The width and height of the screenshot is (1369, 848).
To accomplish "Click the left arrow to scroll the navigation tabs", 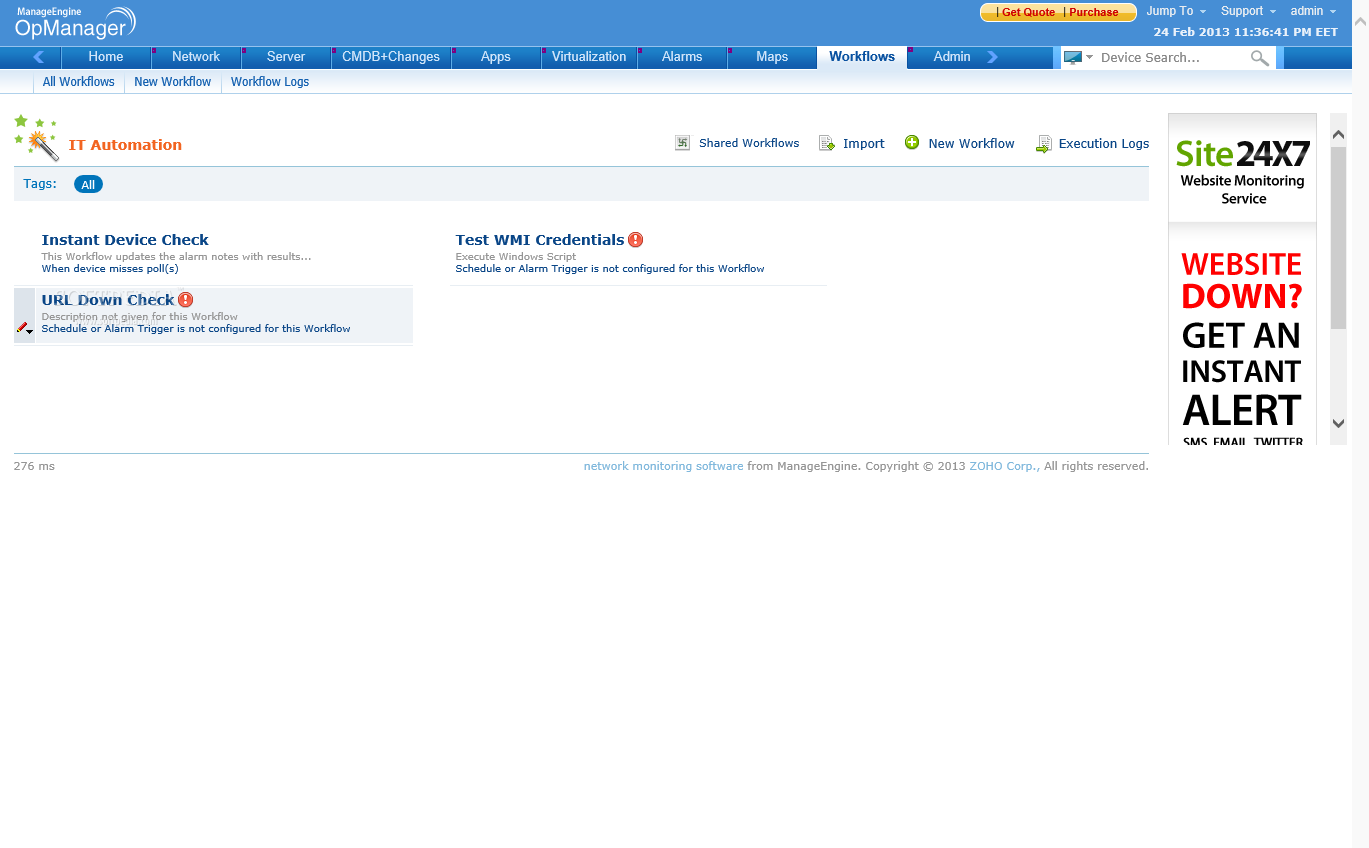I will 39,57.
